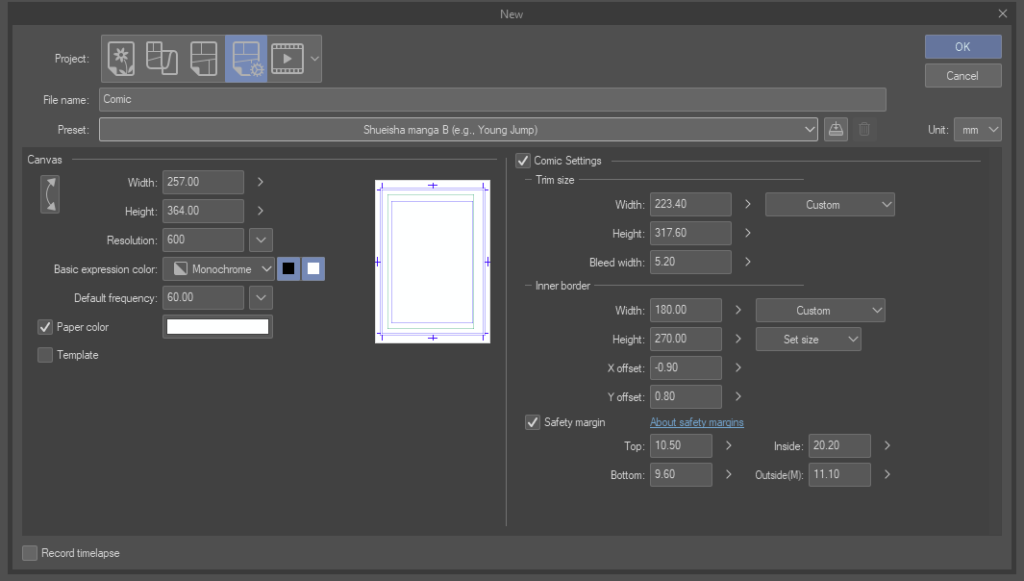Image resolution: width=1024 pixels, height=581 pixels.
Task: Enable the Template checkbox
Action: tap(45, 355)
